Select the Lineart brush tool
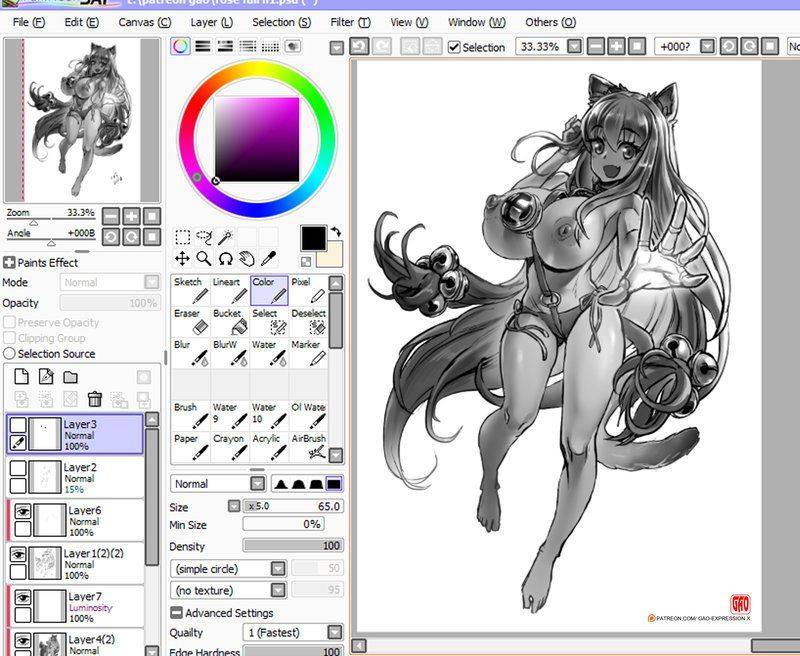 (x=230, y=290)
